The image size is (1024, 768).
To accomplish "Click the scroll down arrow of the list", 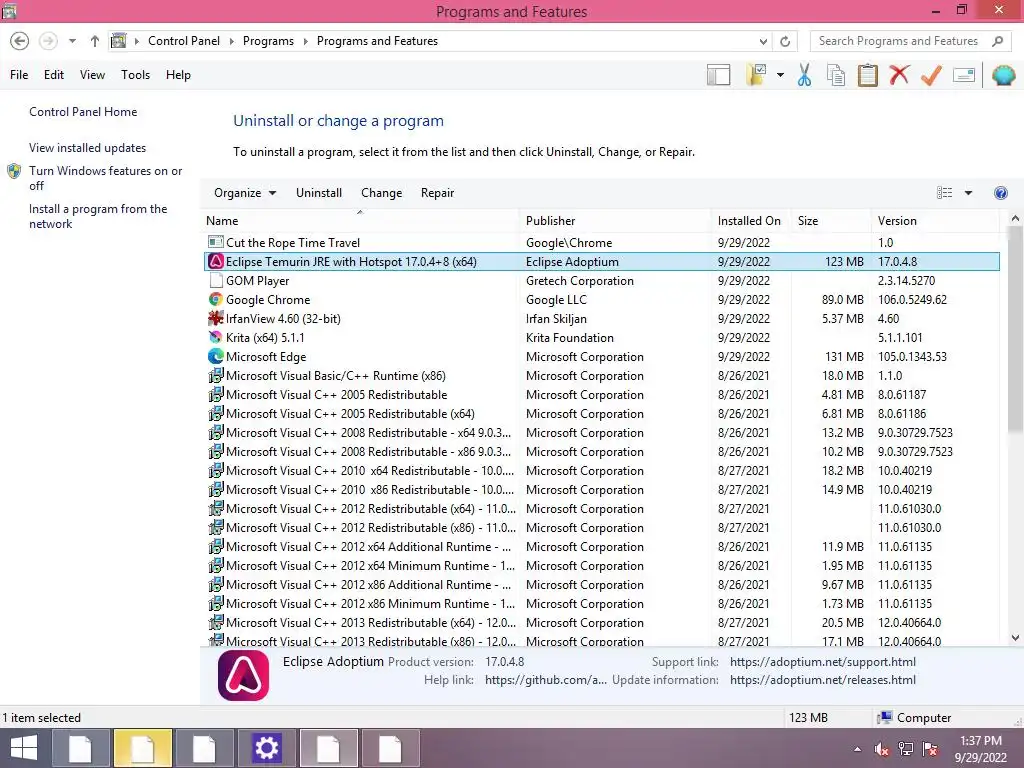I will click(x=1015, y=638).
